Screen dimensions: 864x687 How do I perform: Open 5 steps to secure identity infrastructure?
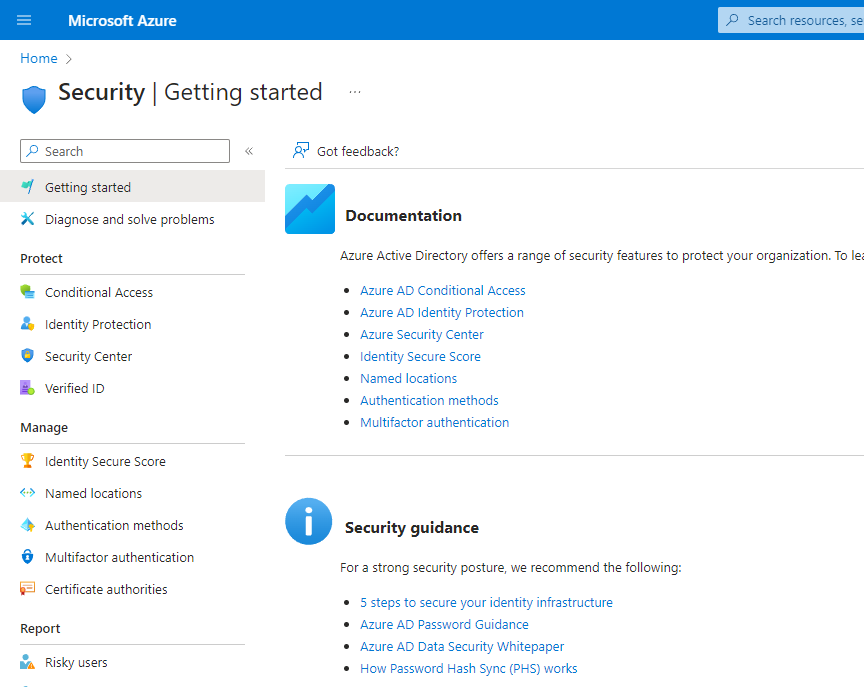[x=486, y=602]
